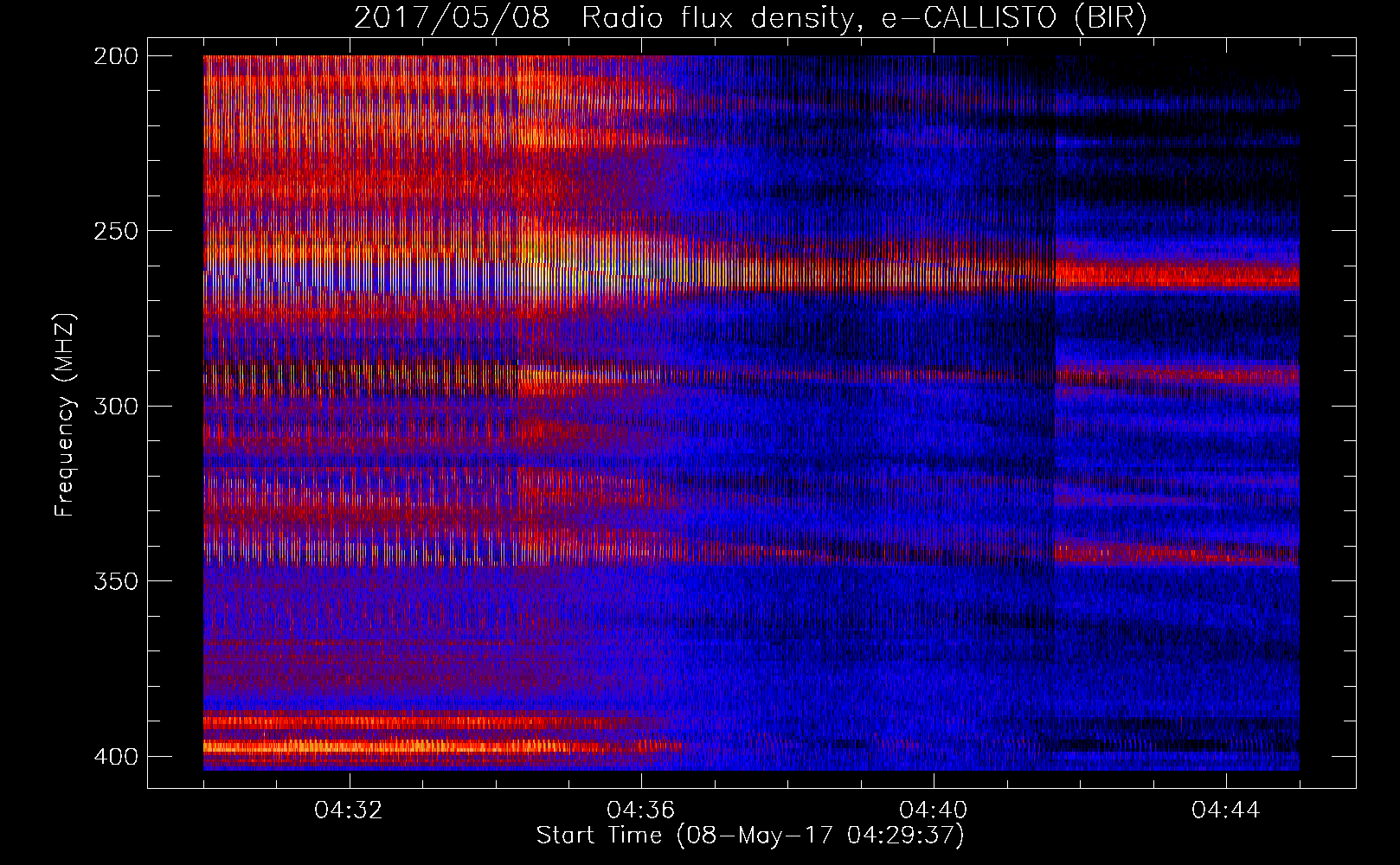The image size is (1400, 865).
Task: Click the 200 frequency tick label
Action: (115, 56)
